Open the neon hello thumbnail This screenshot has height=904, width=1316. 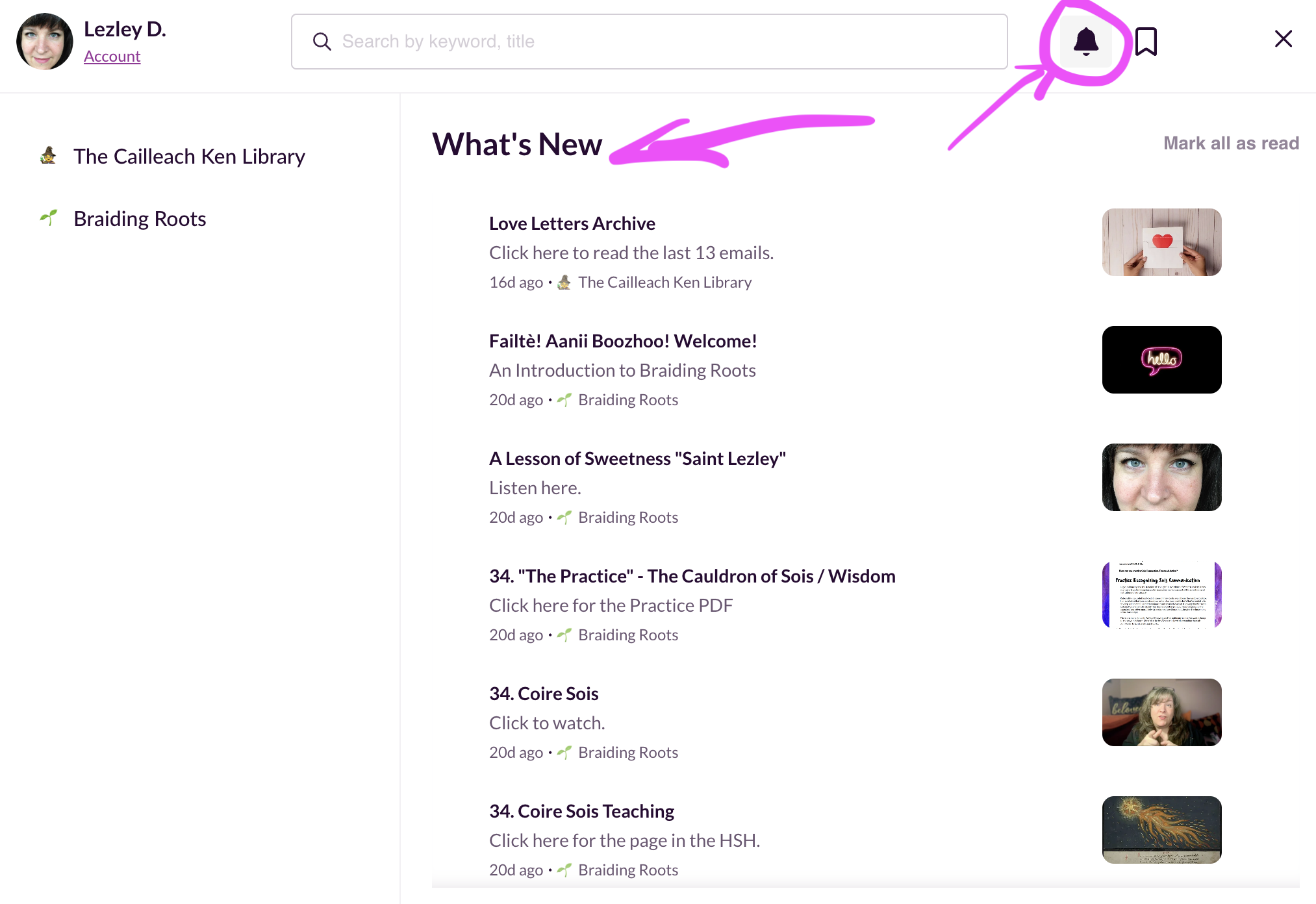pyautogui.click(x=1161, y=360)
